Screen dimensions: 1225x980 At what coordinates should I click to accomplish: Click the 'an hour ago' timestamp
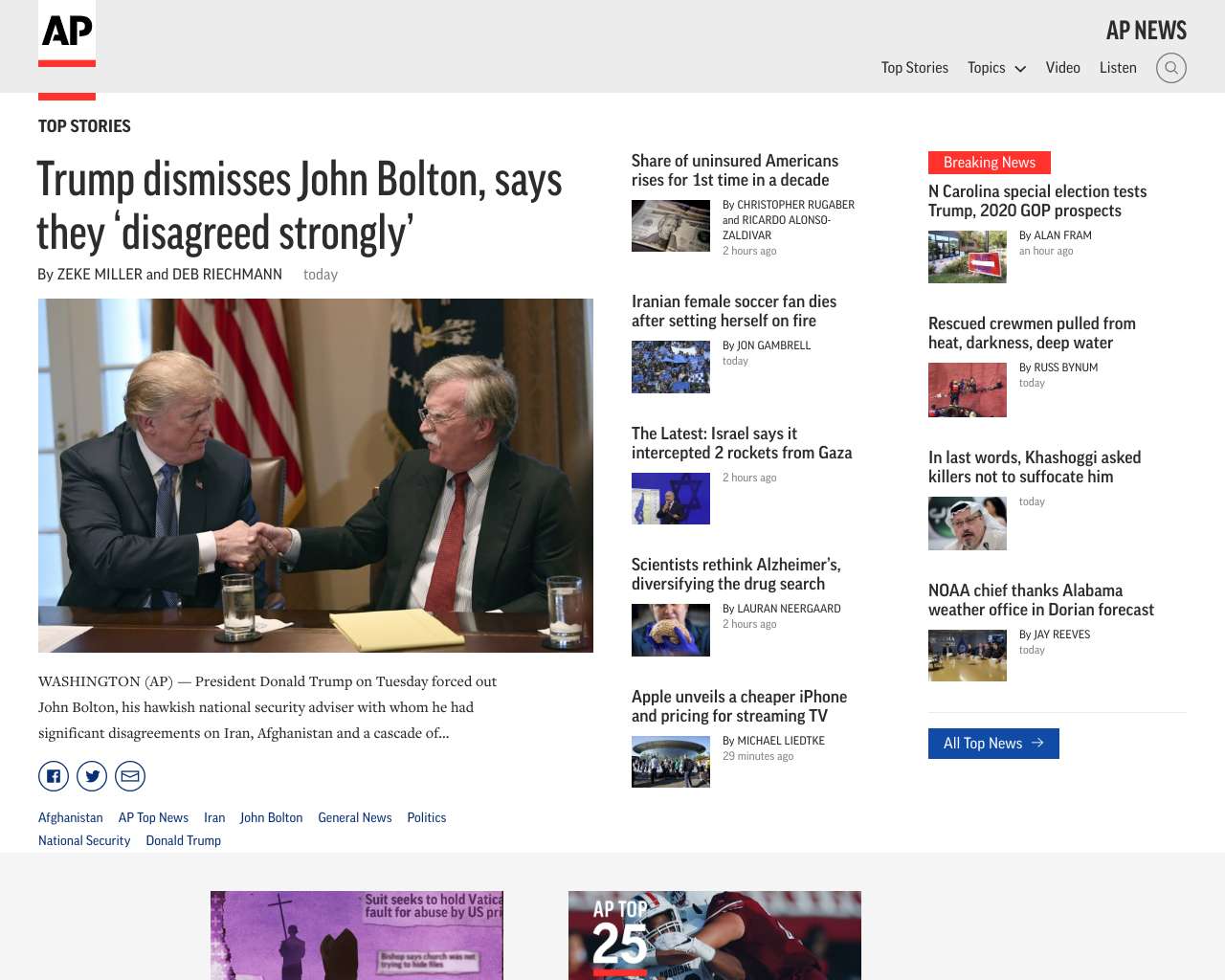(1046, 251)
